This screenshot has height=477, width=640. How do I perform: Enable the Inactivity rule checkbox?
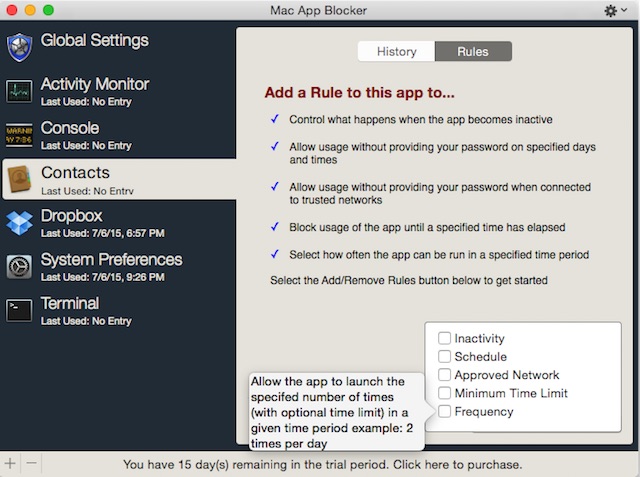(x=445, y=339)
